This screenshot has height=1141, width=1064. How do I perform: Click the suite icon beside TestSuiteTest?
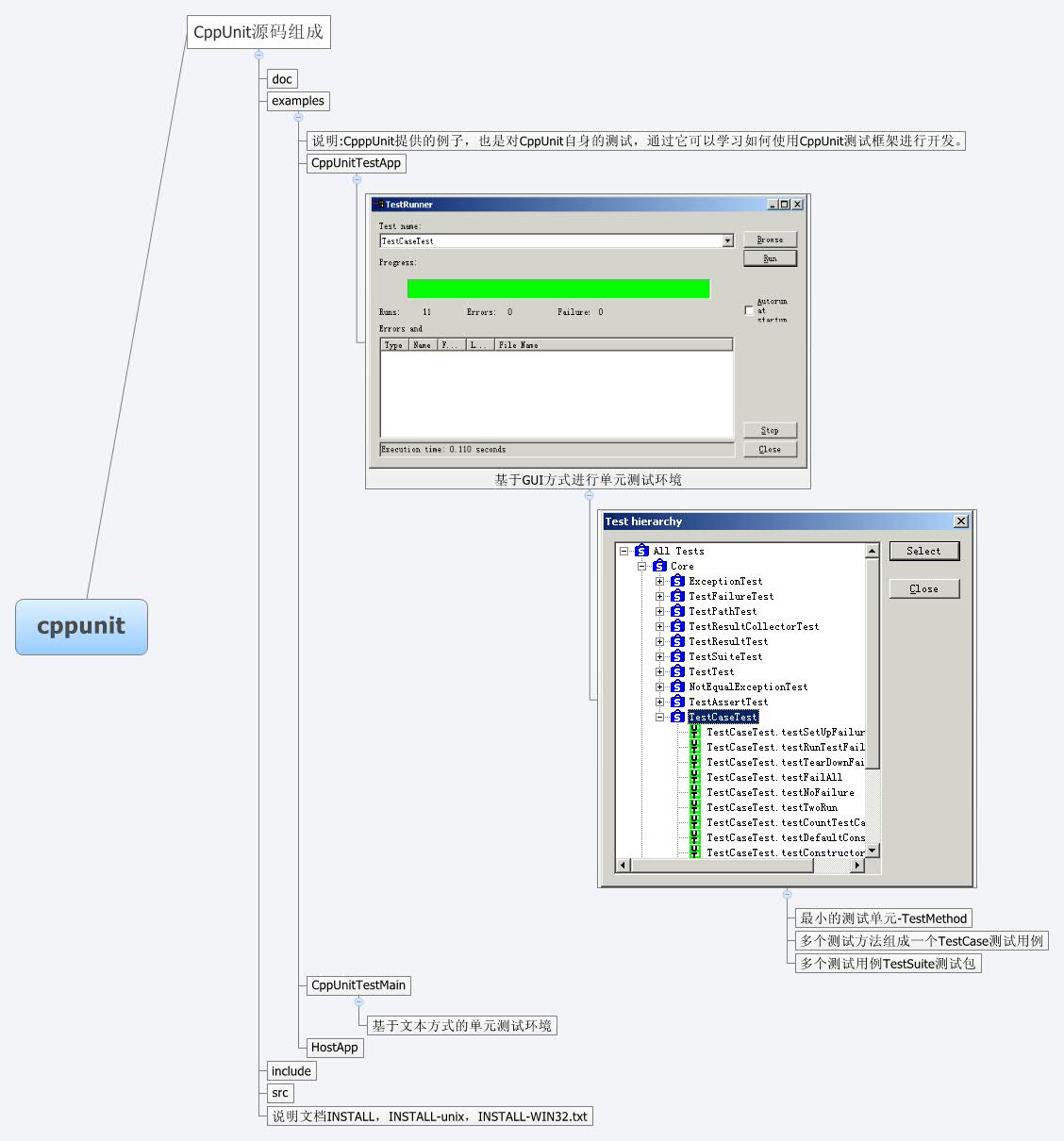(x=677, y=656)
